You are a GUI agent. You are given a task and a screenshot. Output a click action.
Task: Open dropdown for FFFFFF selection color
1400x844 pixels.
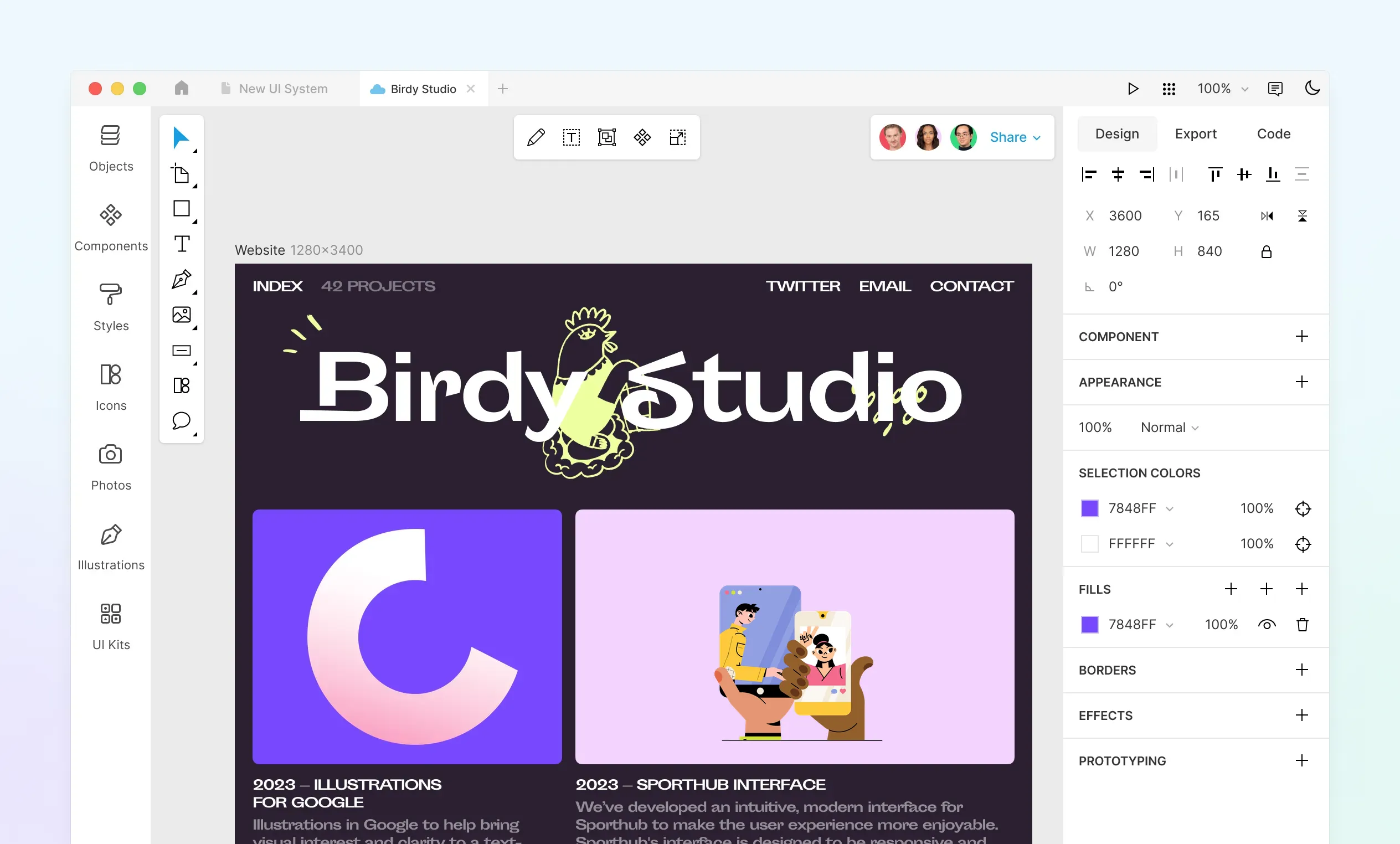click(x=1169, y=544)
